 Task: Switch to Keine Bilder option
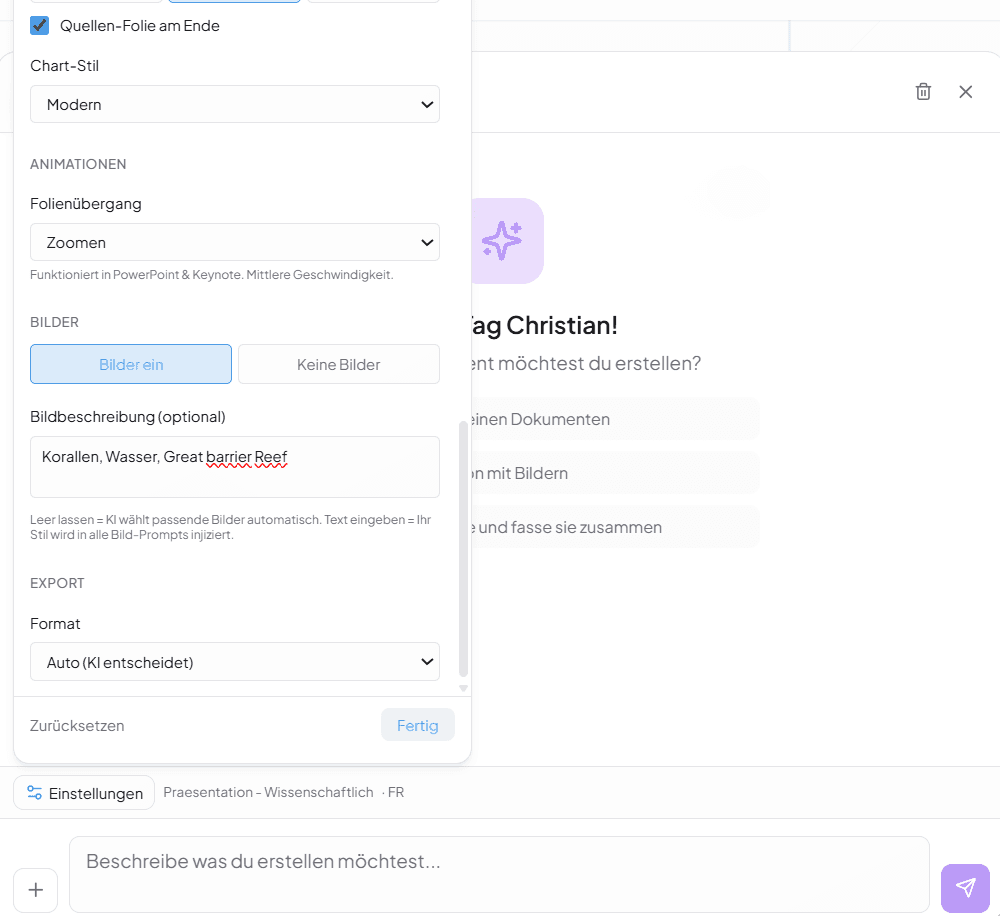[338, 364]
